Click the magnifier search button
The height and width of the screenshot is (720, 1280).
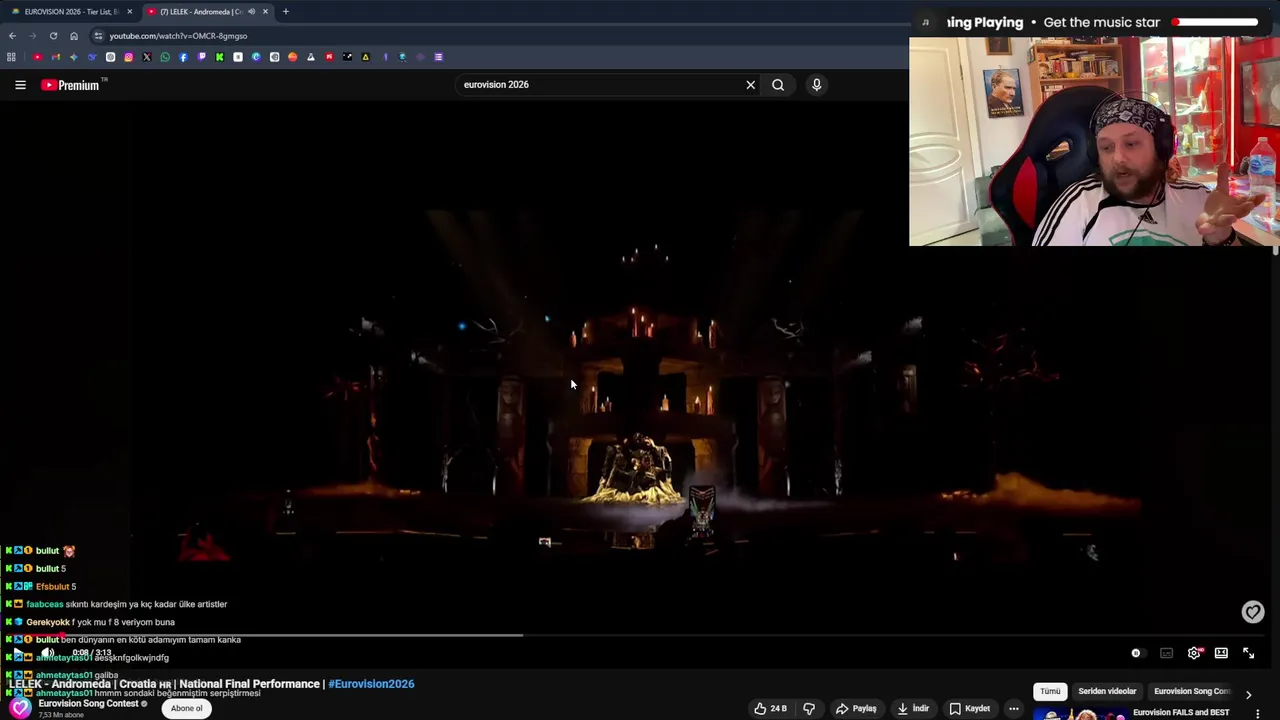778,85
